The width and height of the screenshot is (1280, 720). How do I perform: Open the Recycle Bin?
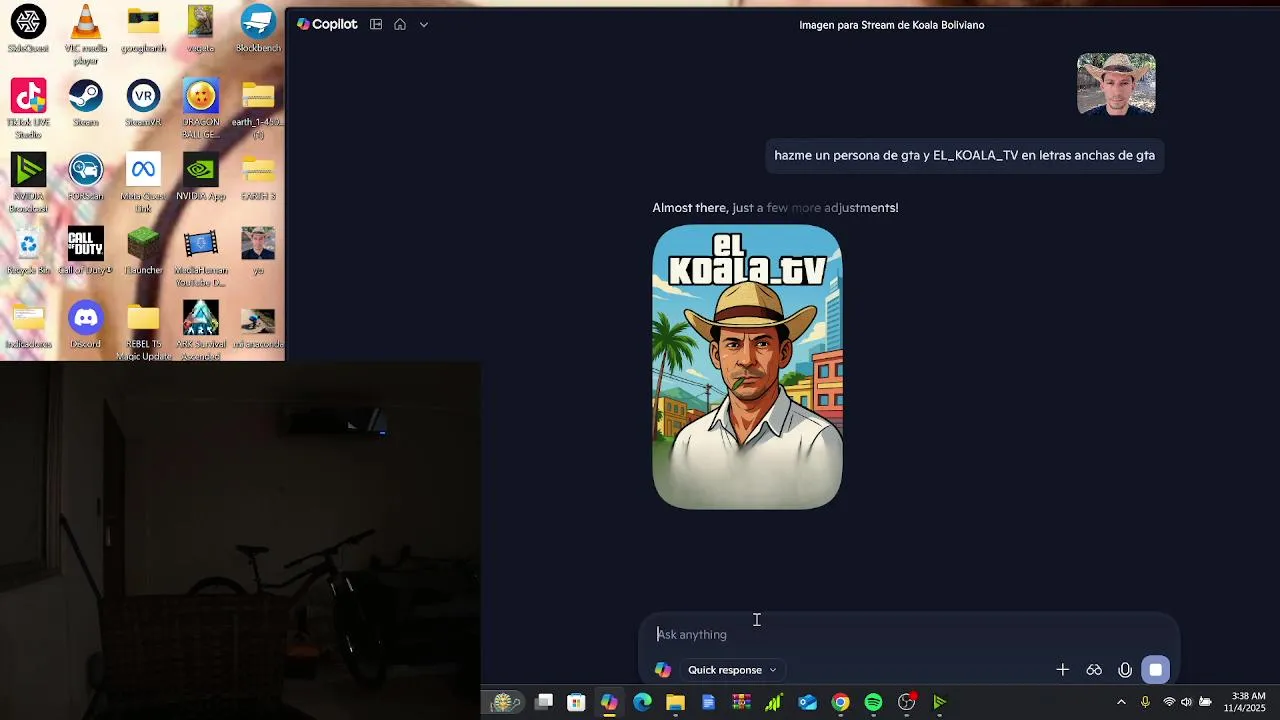click(x=28, y=252)
